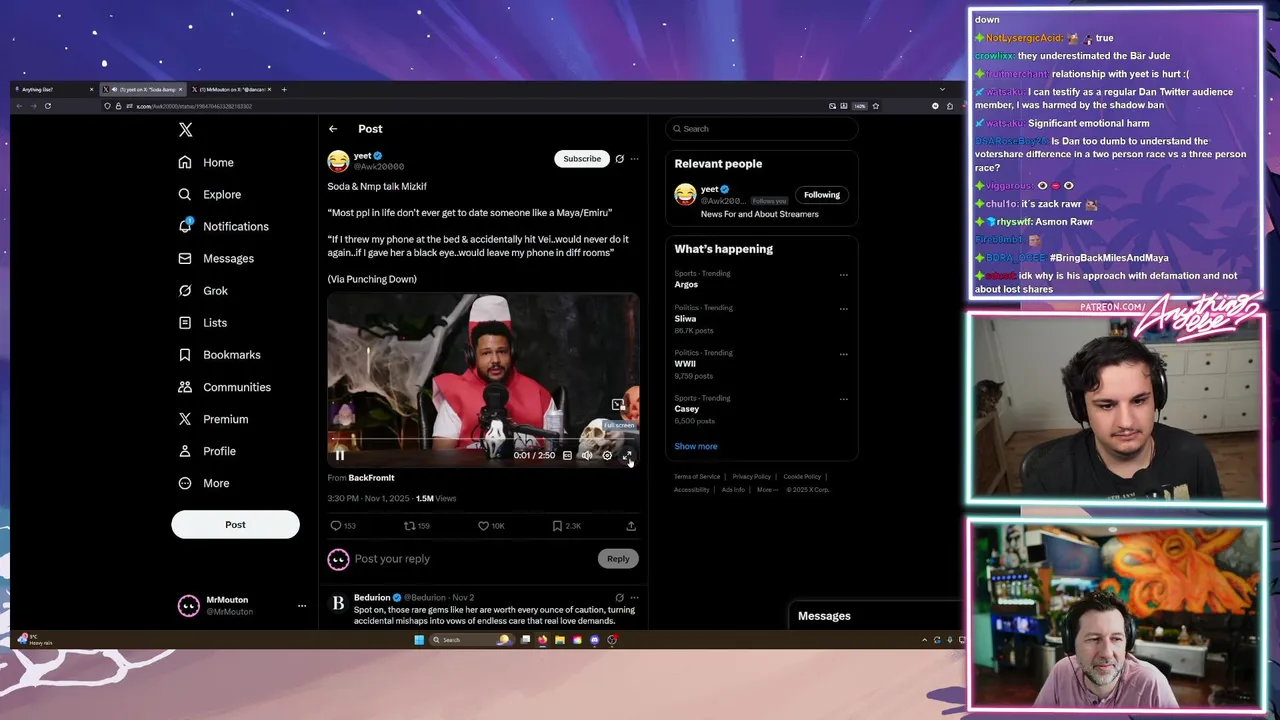Click the picture-in-picture icon on video
1280x720 pixels.
pyautogui.click(x=618, y=405)
